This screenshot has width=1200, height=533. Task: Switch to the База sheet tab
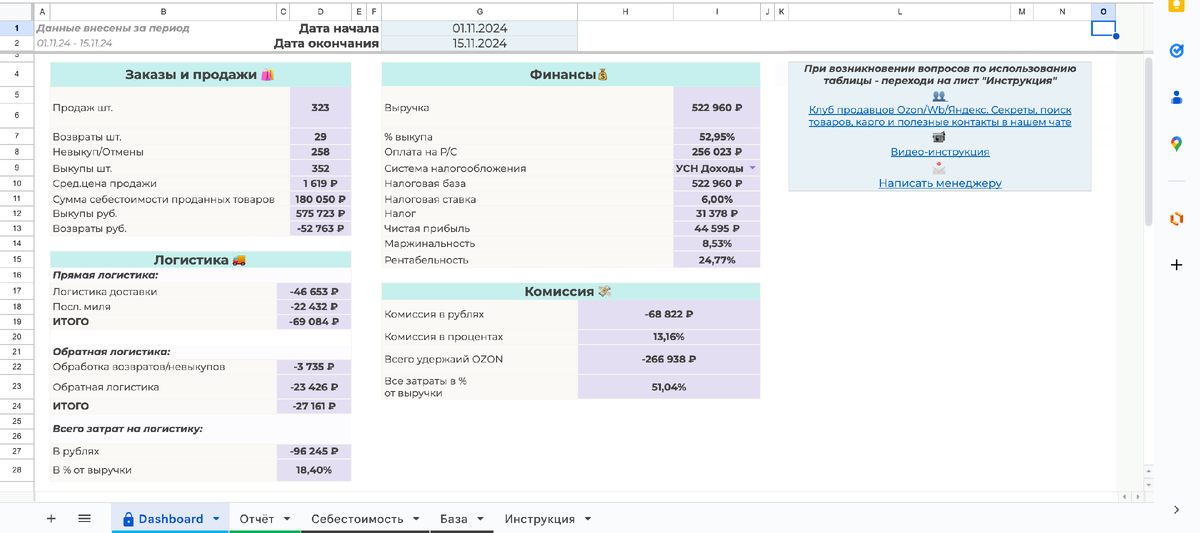[453, 519]
